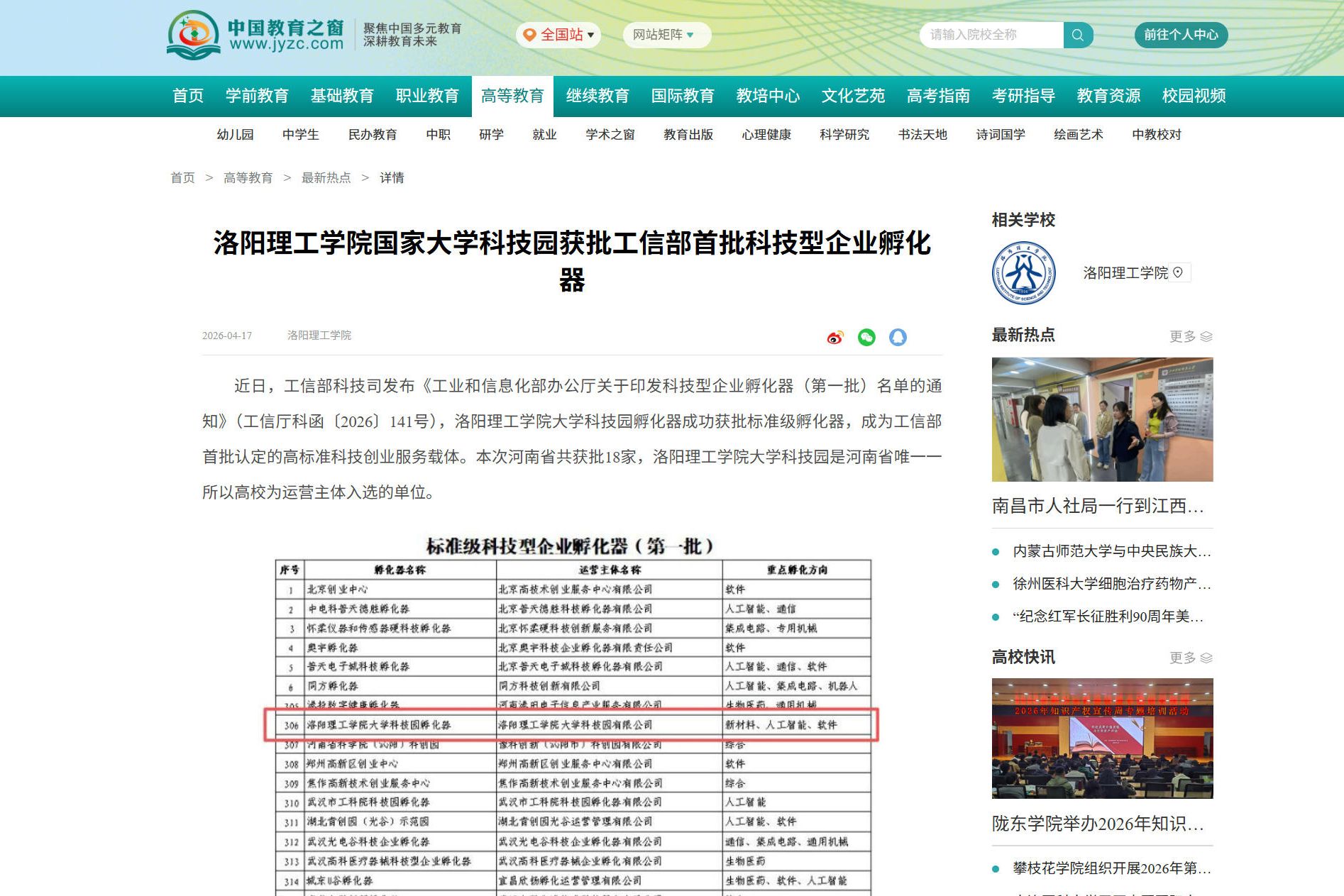Click the Weibo share icon
The image size is (1344, 896).
click(835, 338)
